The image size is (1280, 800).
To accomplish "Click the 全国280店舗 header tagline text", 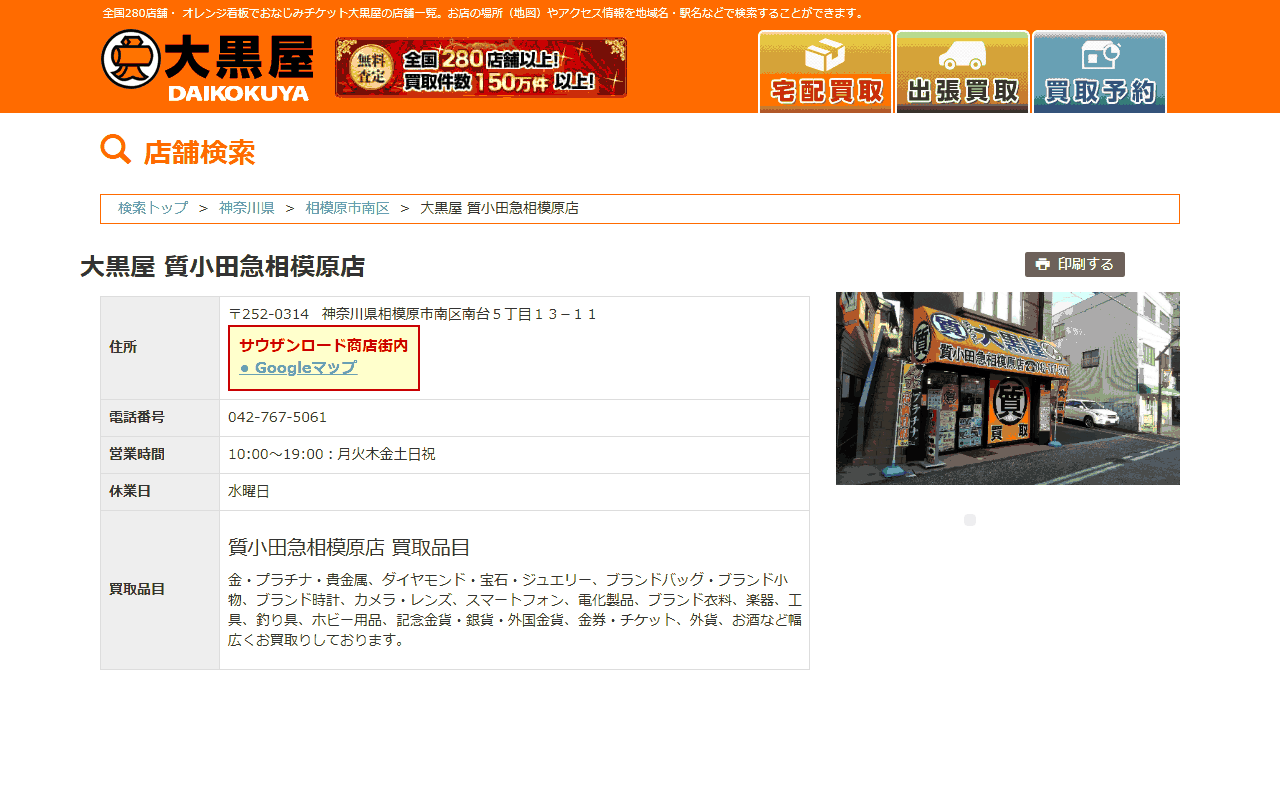I will pyautogui.click(x=484, y=13).
